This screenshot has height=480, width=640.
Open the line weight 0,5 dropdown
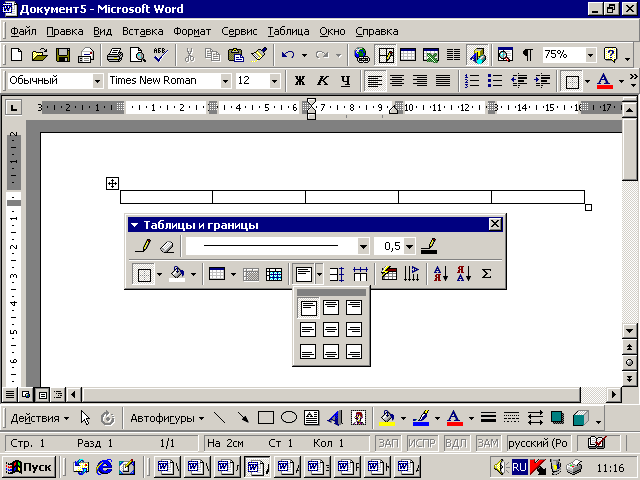(409, 247)
